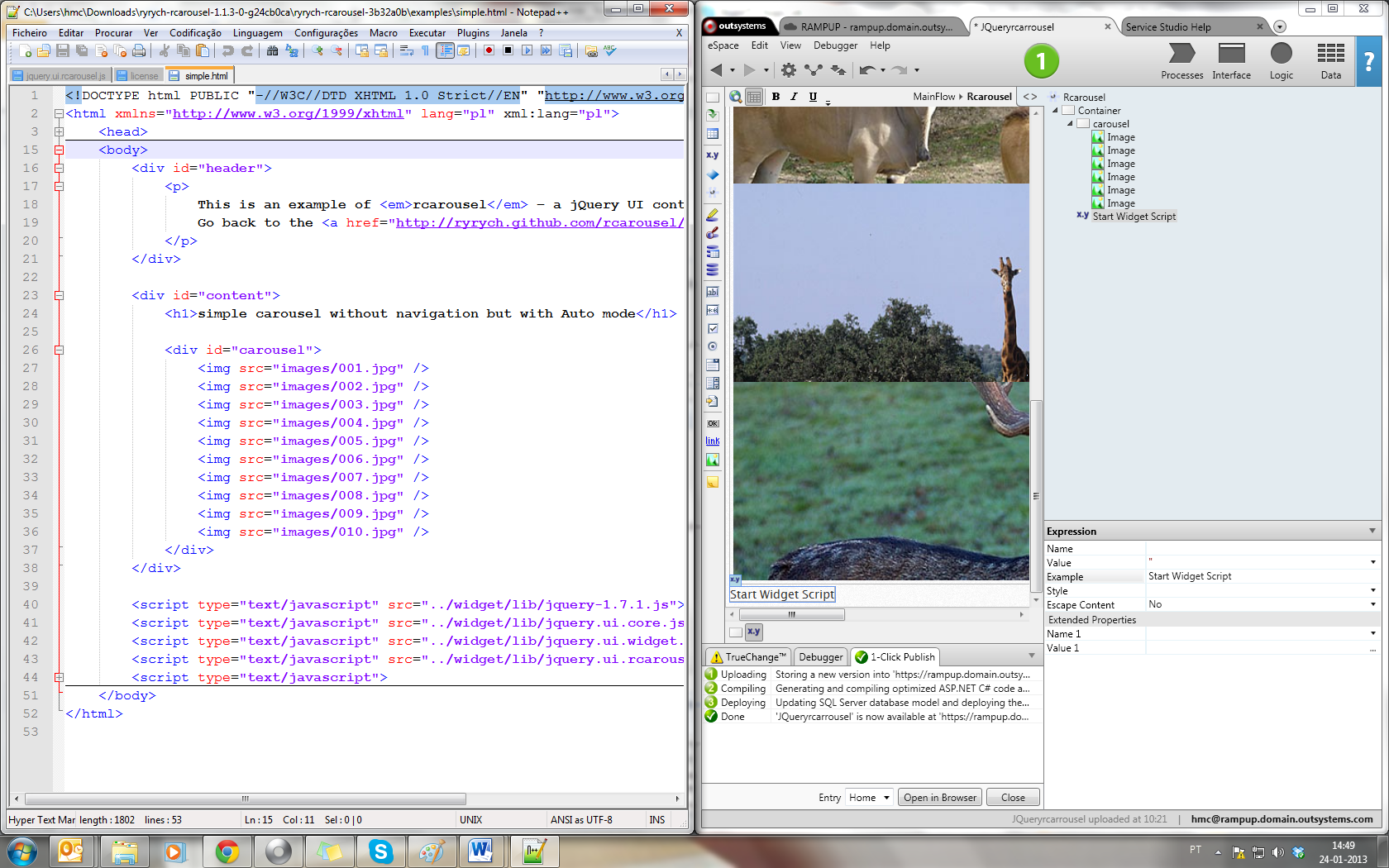The image size is (1389, 868).
Task: Click the Print icon in Notepad++ toolbar
Action: [139, 50]
